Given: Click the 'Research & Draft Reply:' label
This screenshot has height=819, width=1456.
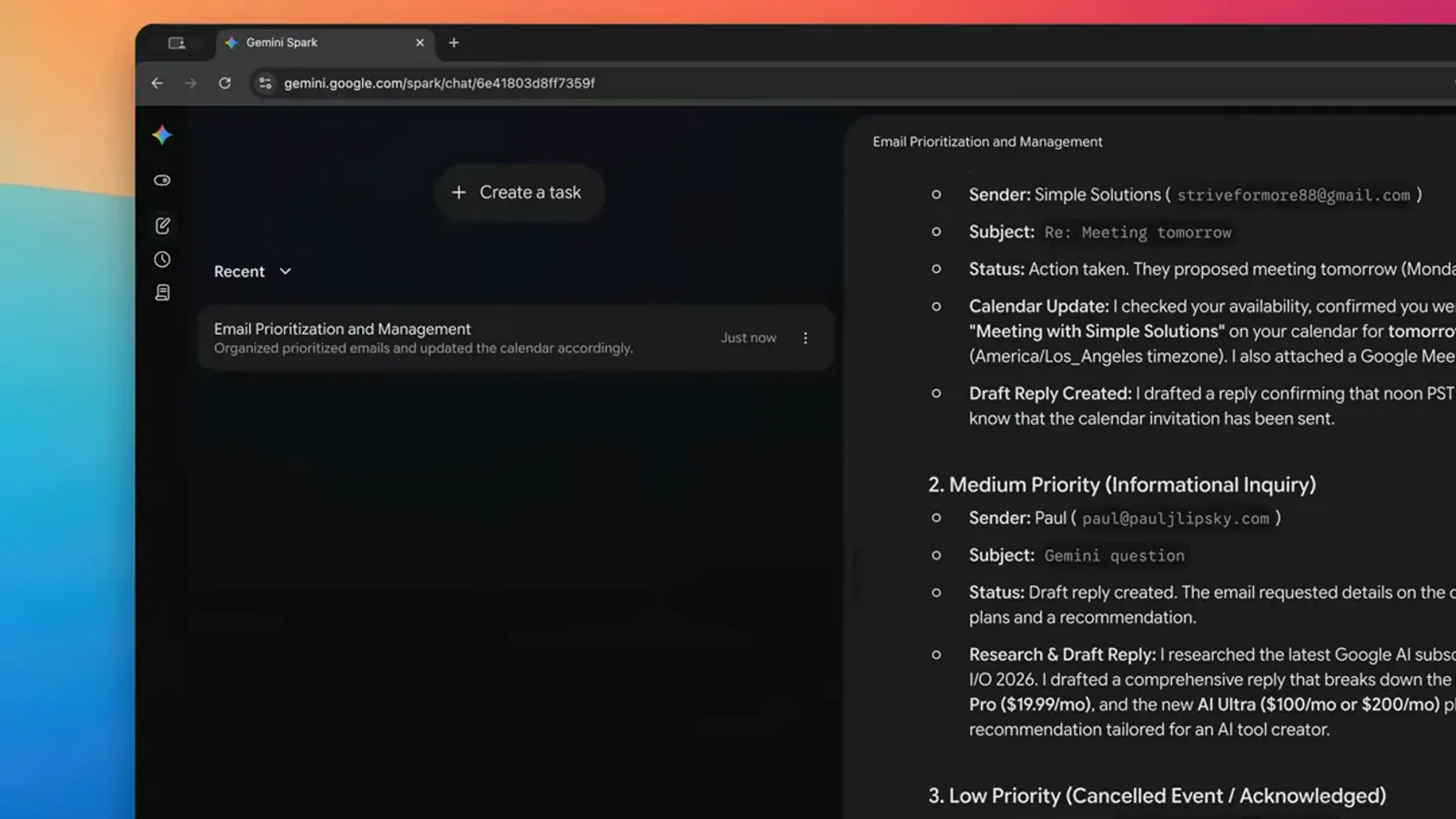Looking at the screenshot, I should click(x=1062, y=654).
